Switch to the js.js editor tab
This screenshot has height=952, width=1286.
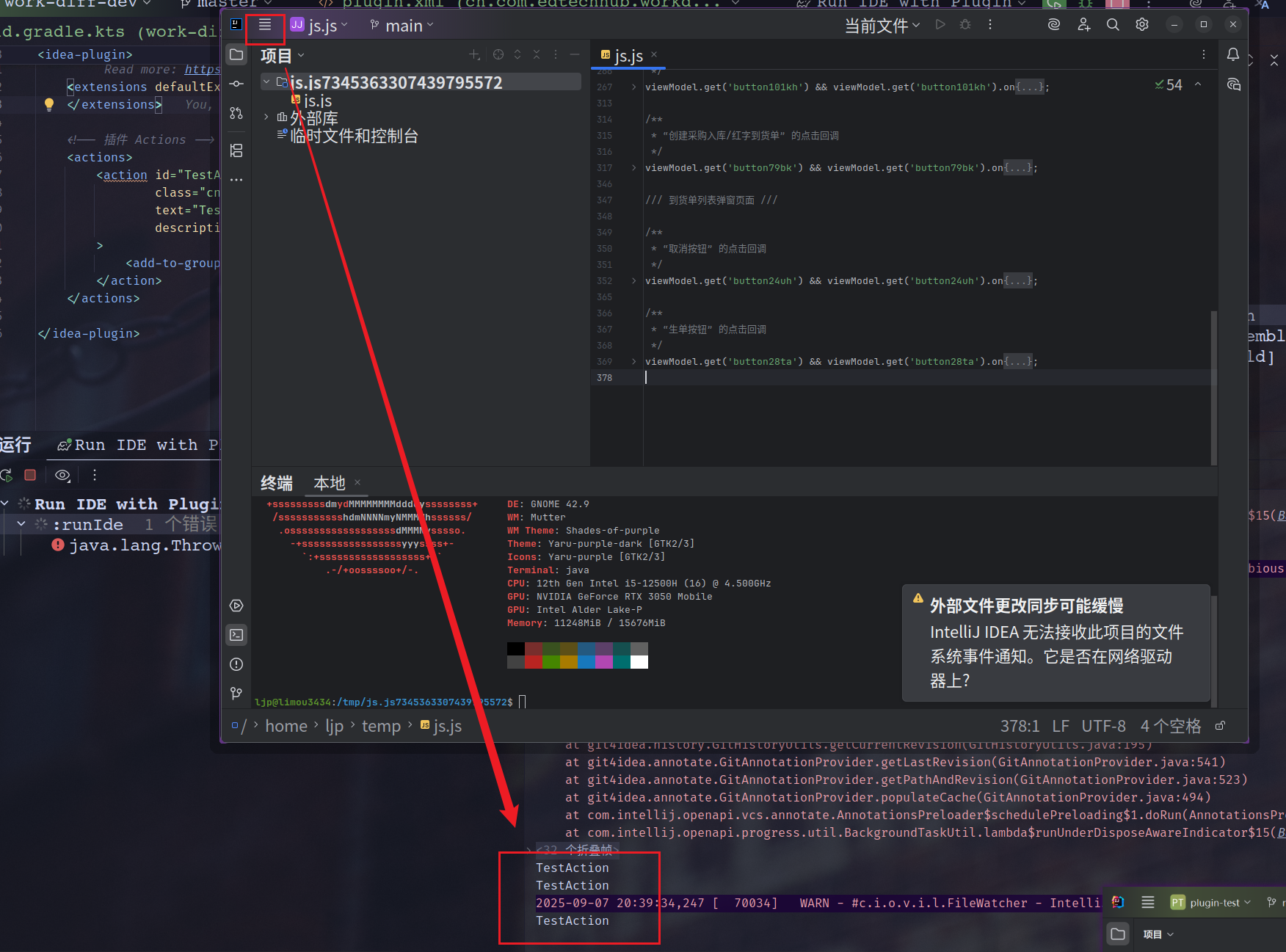[628, 56]
